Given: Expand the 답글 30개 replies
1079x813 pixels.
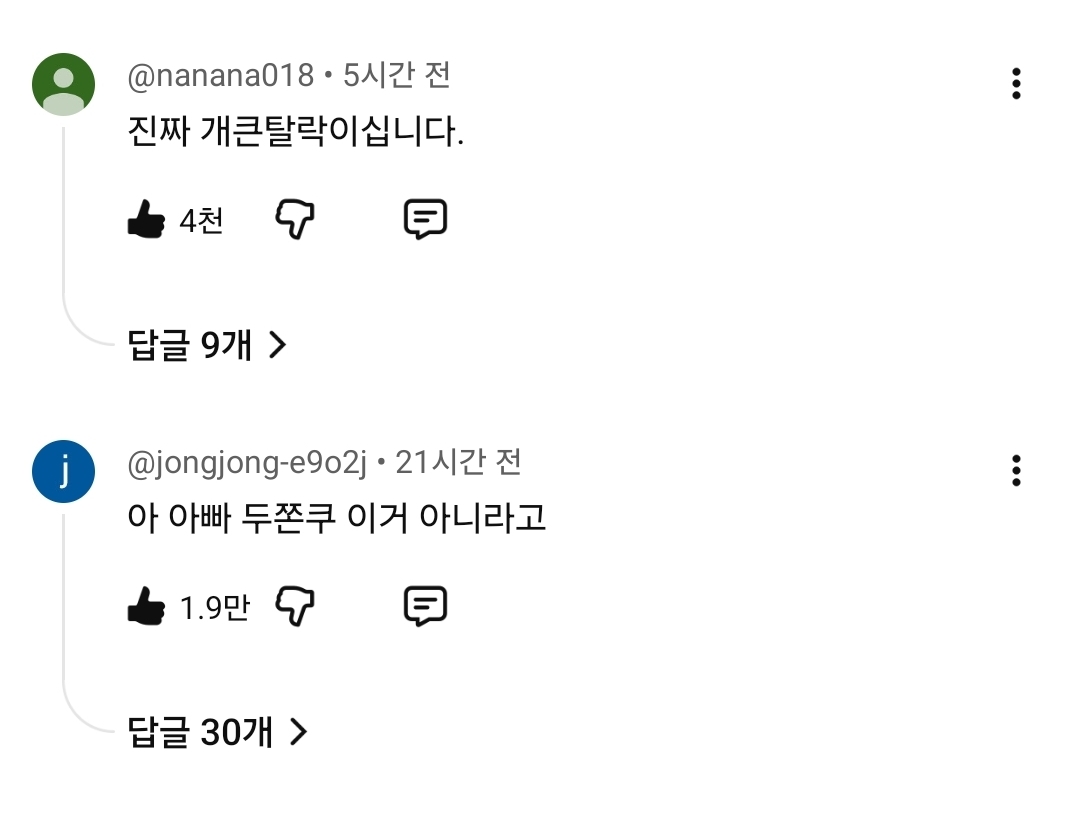Looking at the screenshot, I should pyautogui.click(x=200, y=733).
